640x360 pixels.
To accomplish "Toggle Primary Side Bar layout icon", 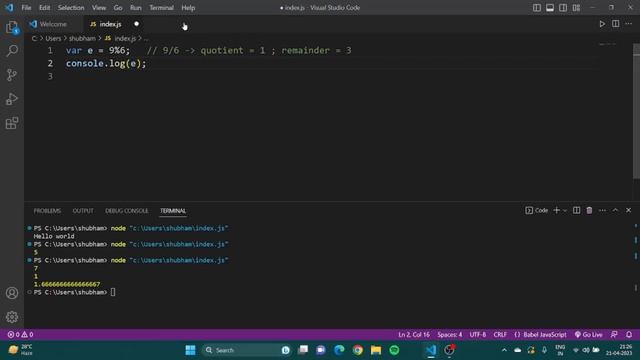I will click(537, 8).
